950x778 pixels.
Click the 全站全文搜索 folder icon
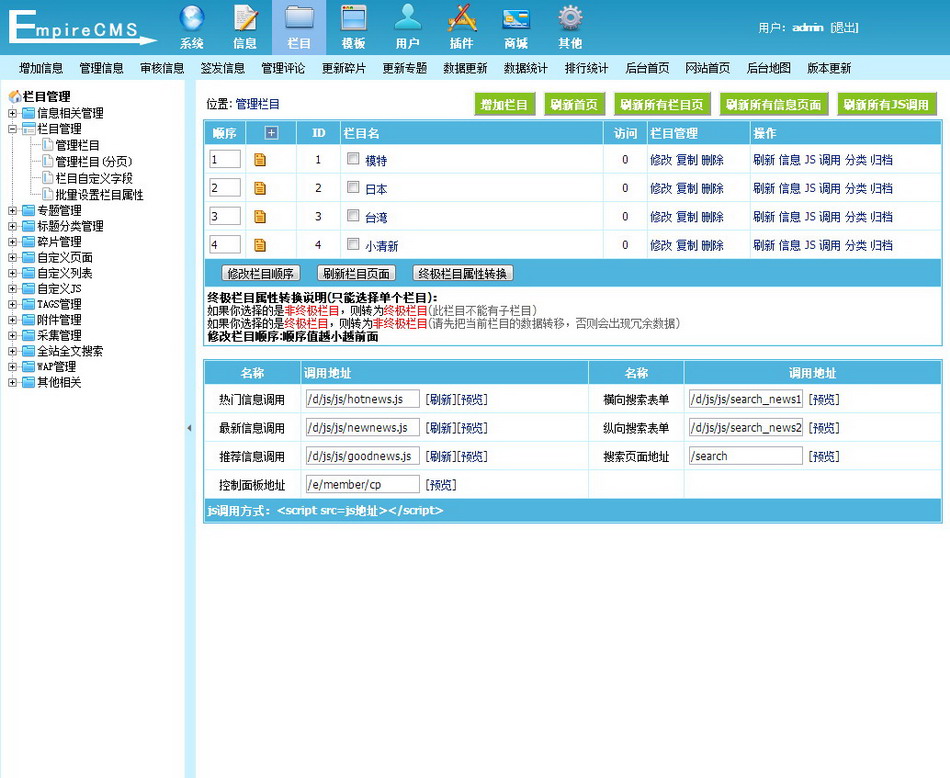pyautogui.click(x=28, y=351)
